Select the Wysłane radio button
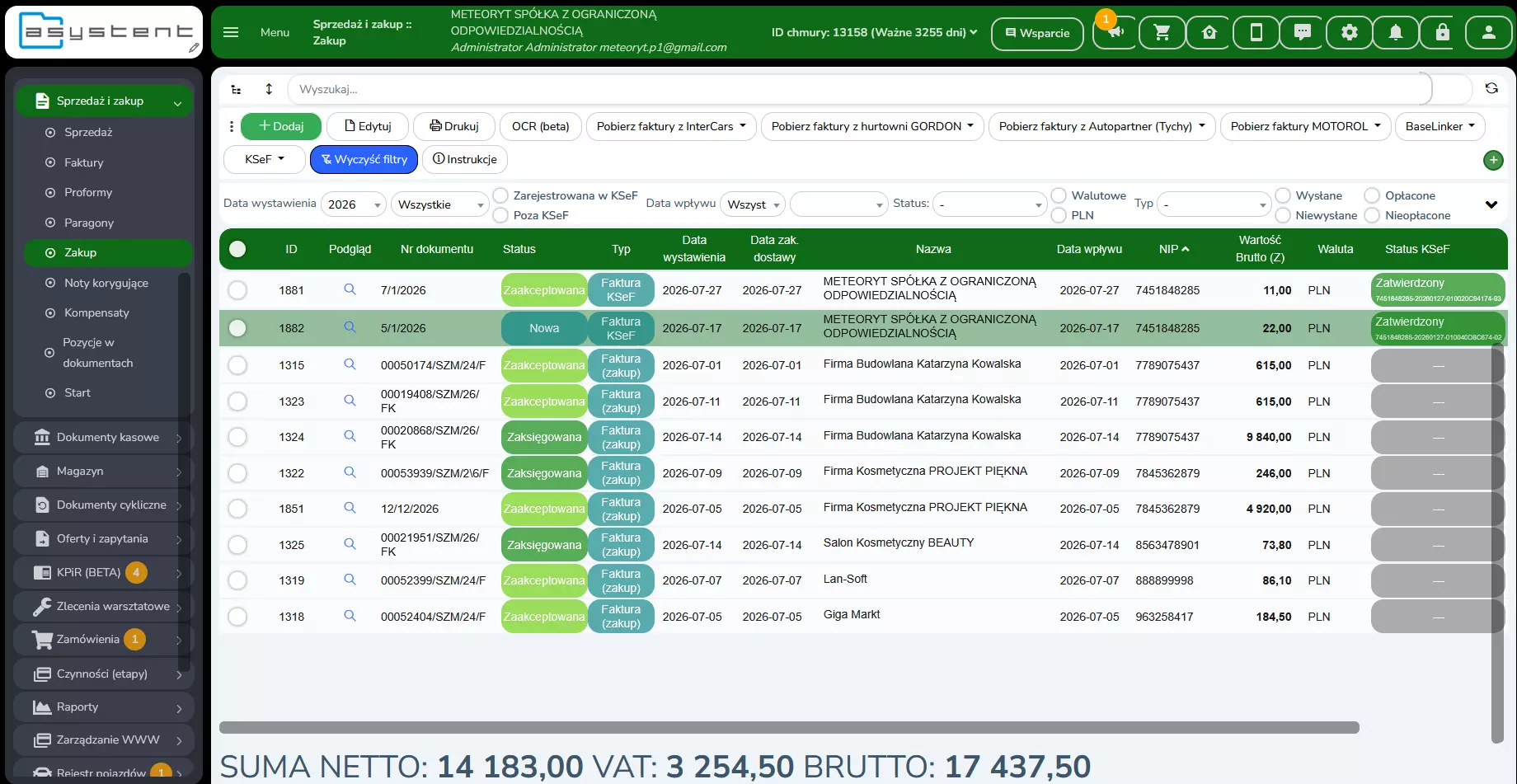1517x784 pixels. pos(1283,195)
